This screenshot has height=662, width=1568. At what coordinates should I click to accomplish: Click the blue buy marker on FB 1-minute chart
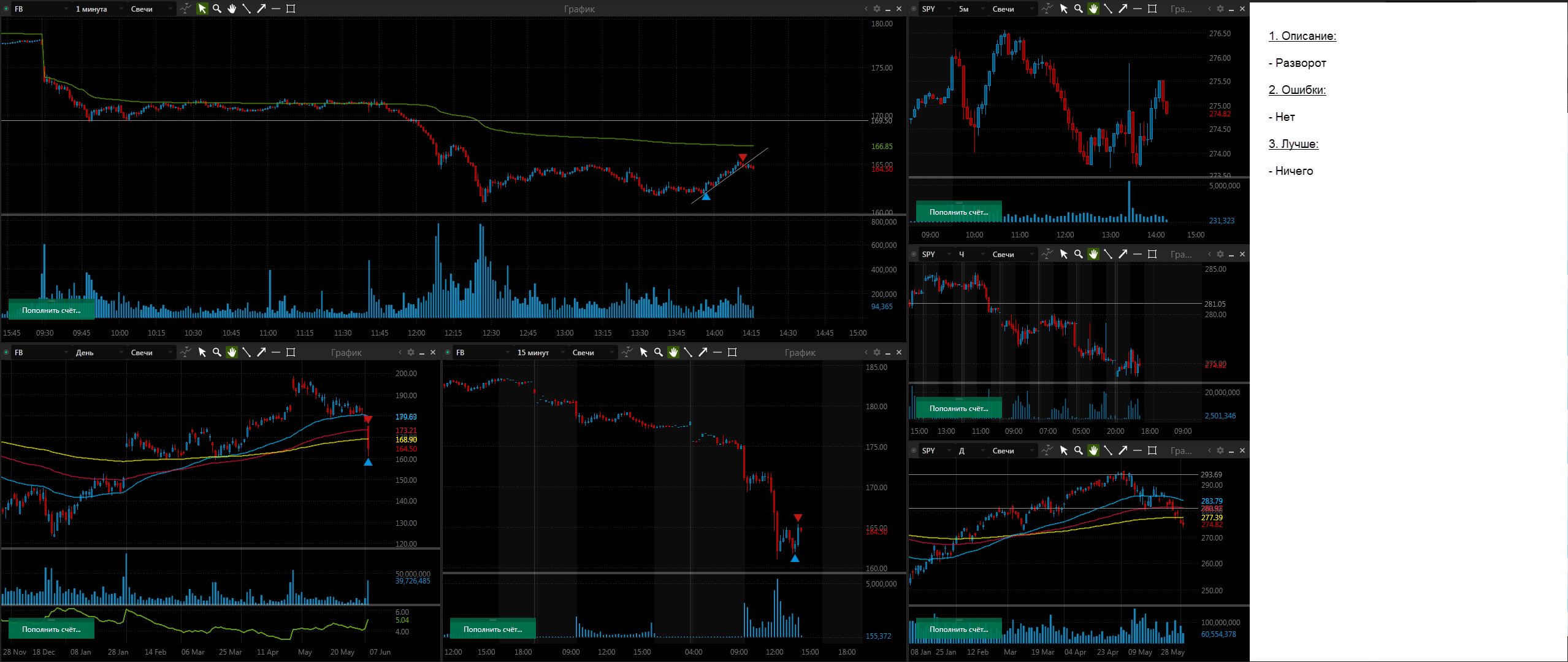pos(706,196)
